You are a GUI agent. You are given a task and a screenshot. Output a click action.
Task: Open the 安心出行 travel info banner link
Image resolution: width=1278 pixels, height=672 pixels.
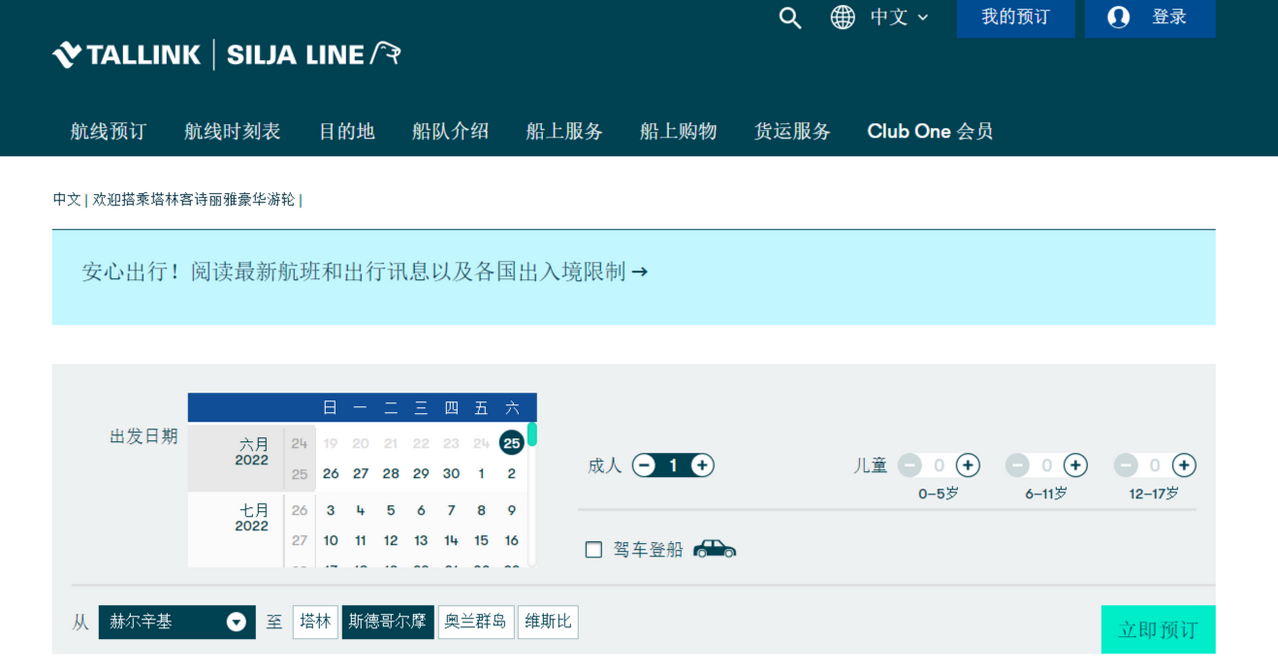click(365, 272)
